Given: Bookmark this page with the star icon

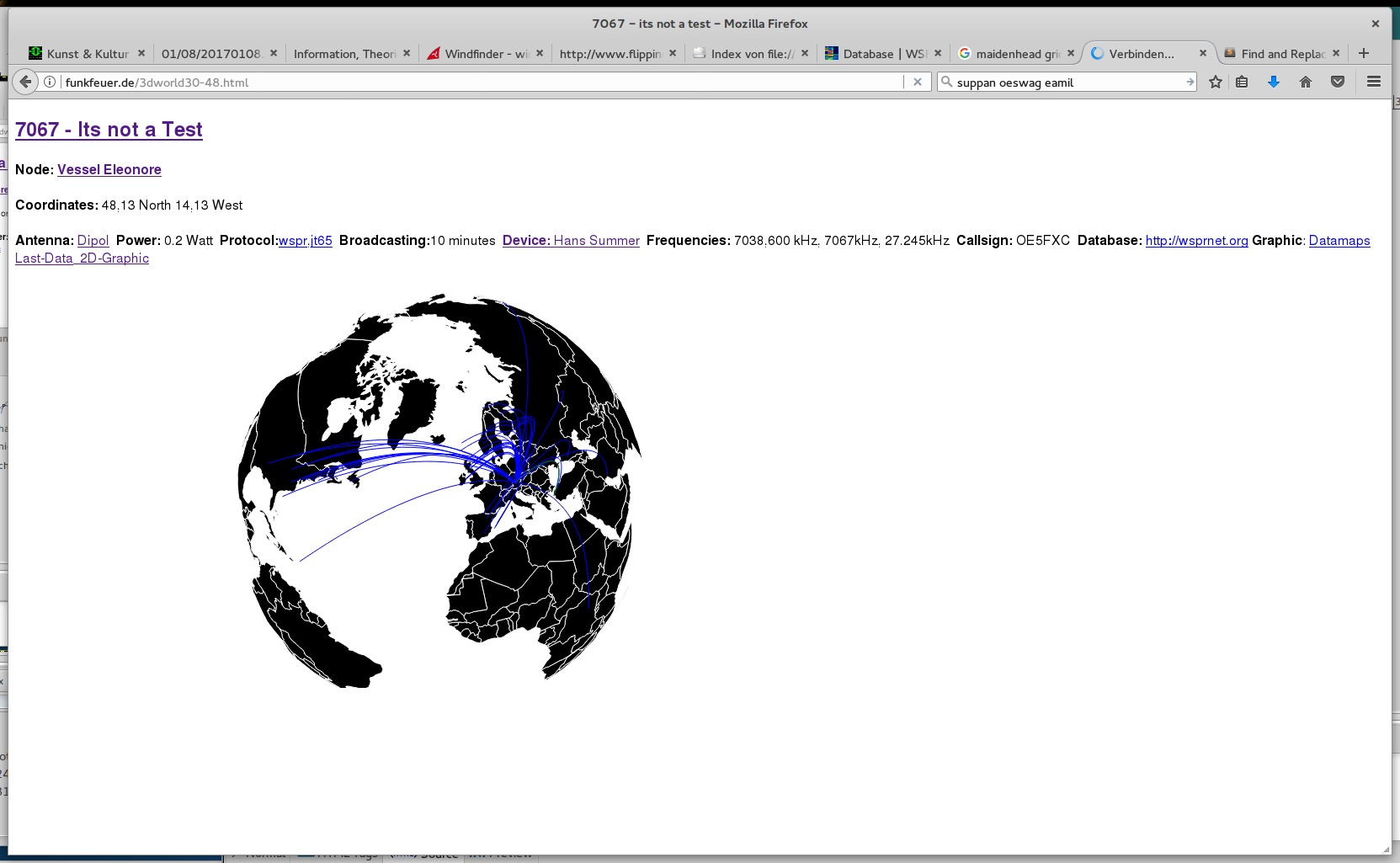Looking at the screenshot, I should tap(1216, 82).
